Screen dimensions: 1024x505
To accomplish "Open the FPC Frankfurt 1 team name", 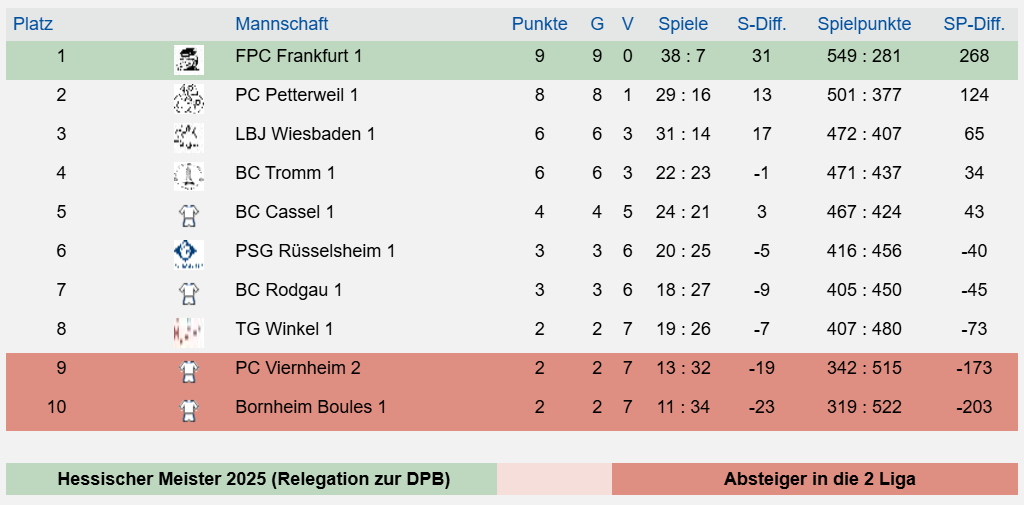I will 298,56.
